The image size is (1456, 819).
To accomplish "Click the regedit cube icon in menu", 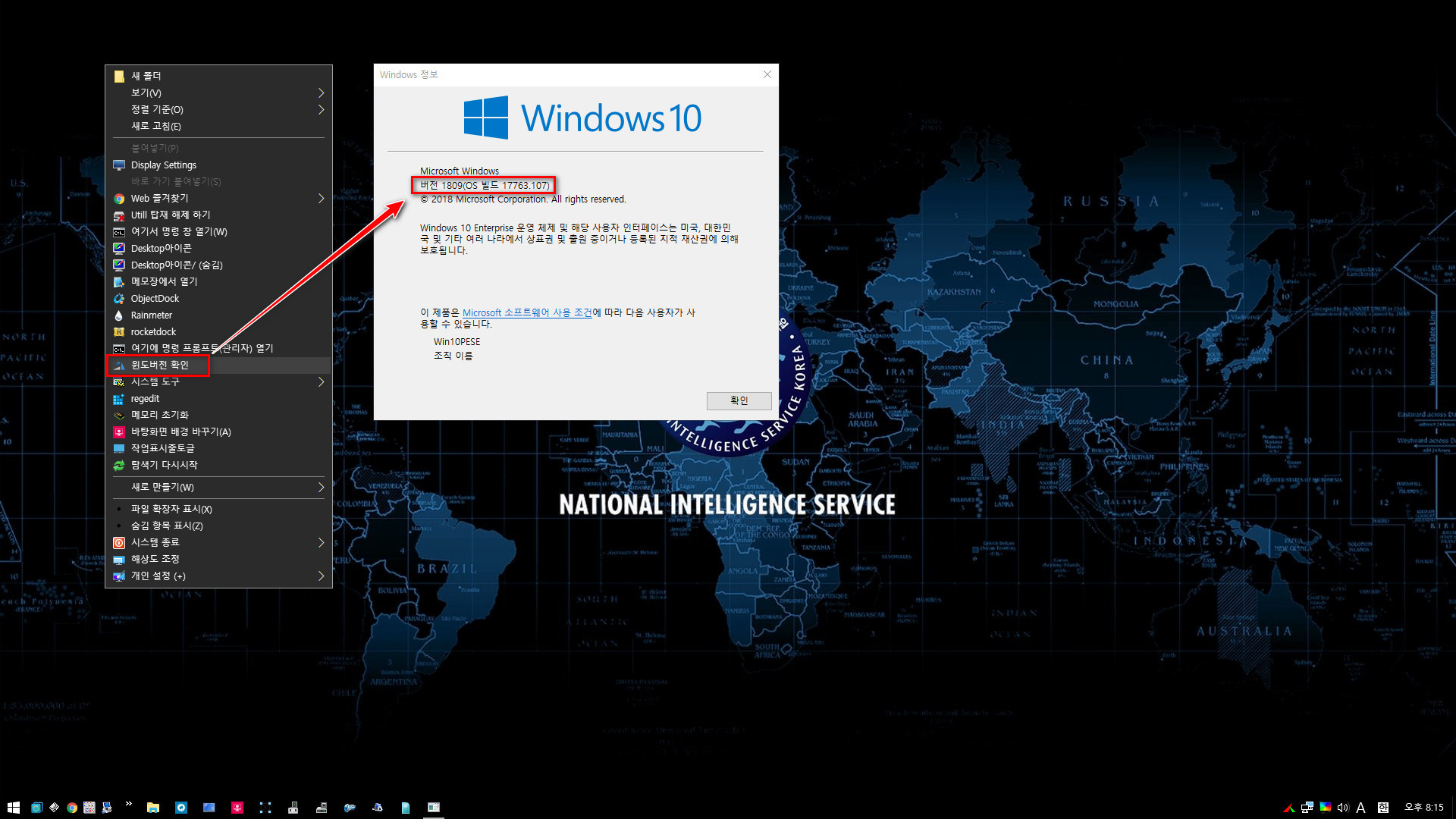I will [x=119, y=399].
